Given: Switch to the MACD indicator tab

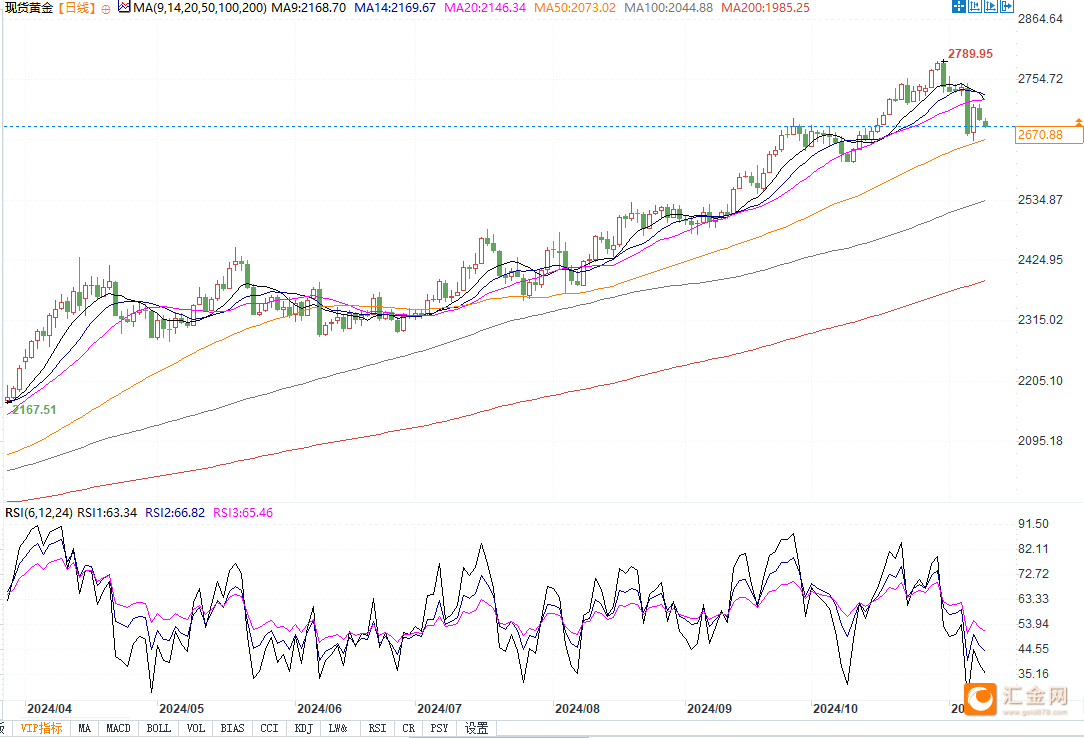Looking at the screenshot, I should click(x=119, y=729).
